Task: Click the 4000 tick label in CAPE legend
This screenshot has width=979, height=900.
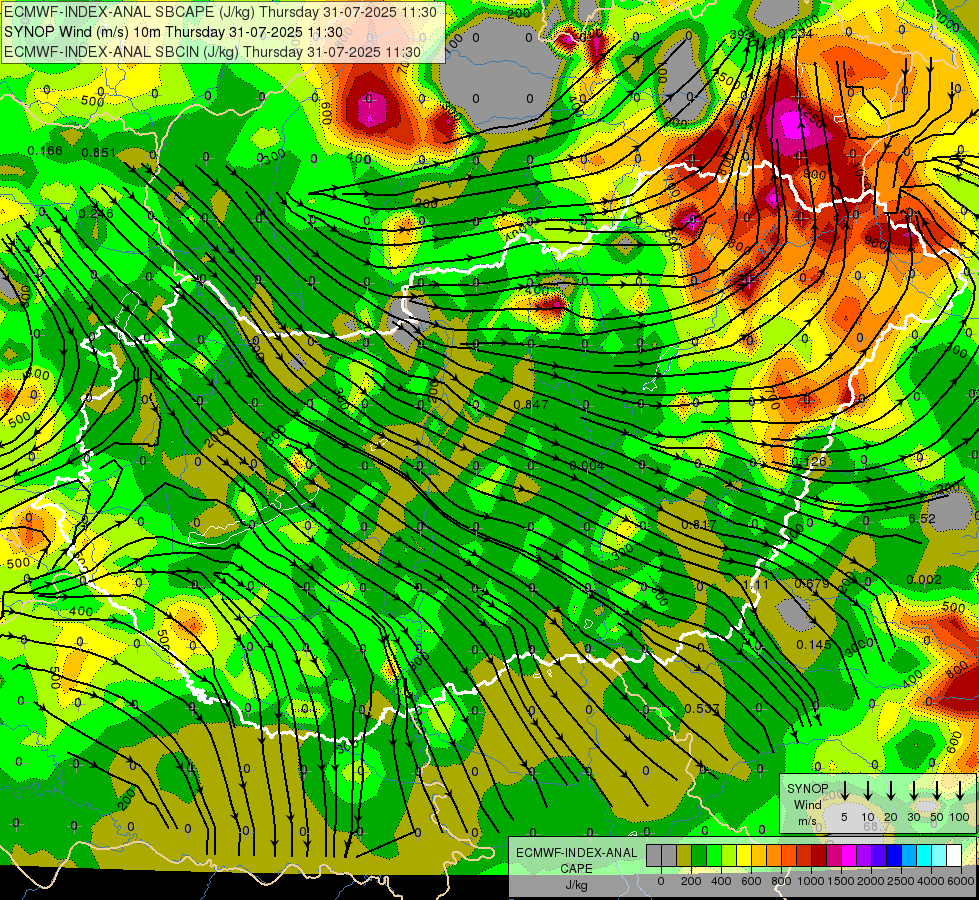Action: [931, 881]
